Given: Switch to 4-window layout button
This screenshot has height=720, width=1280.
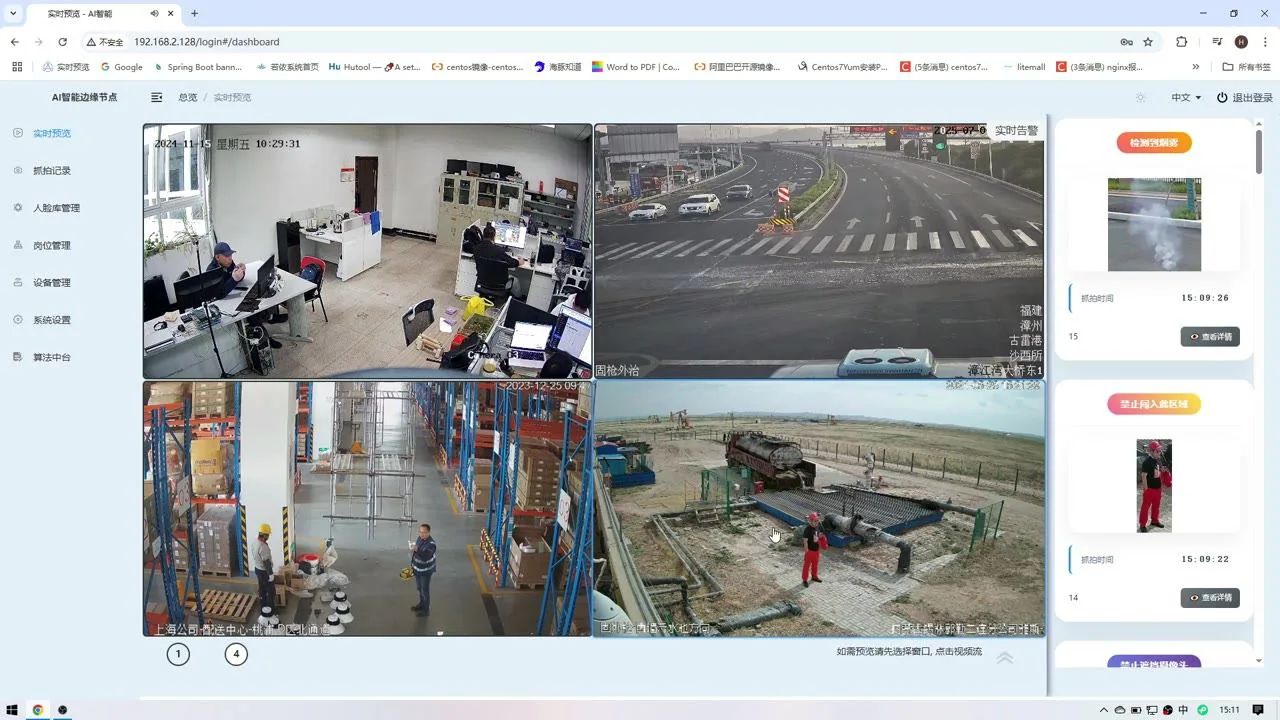Looking at the screenshot, I should coord(236,655).
